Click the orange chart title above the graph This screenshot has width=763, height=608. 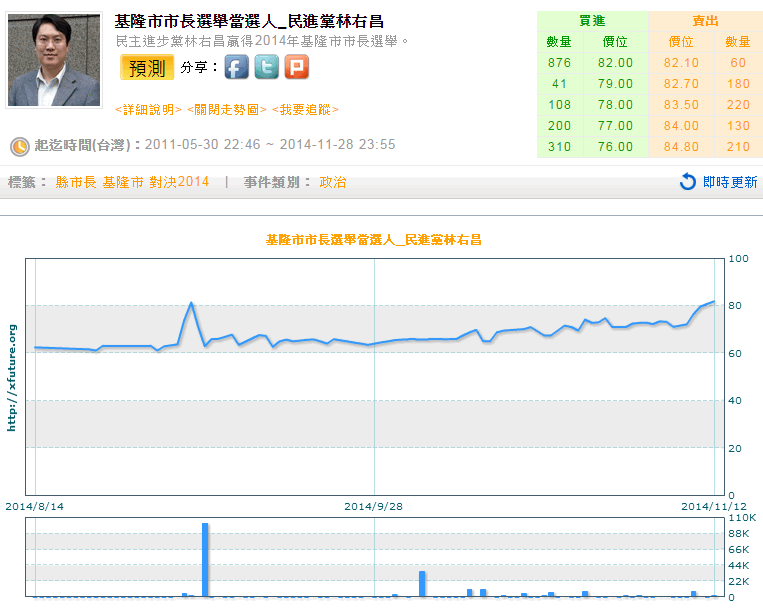[x=373, y=240]
